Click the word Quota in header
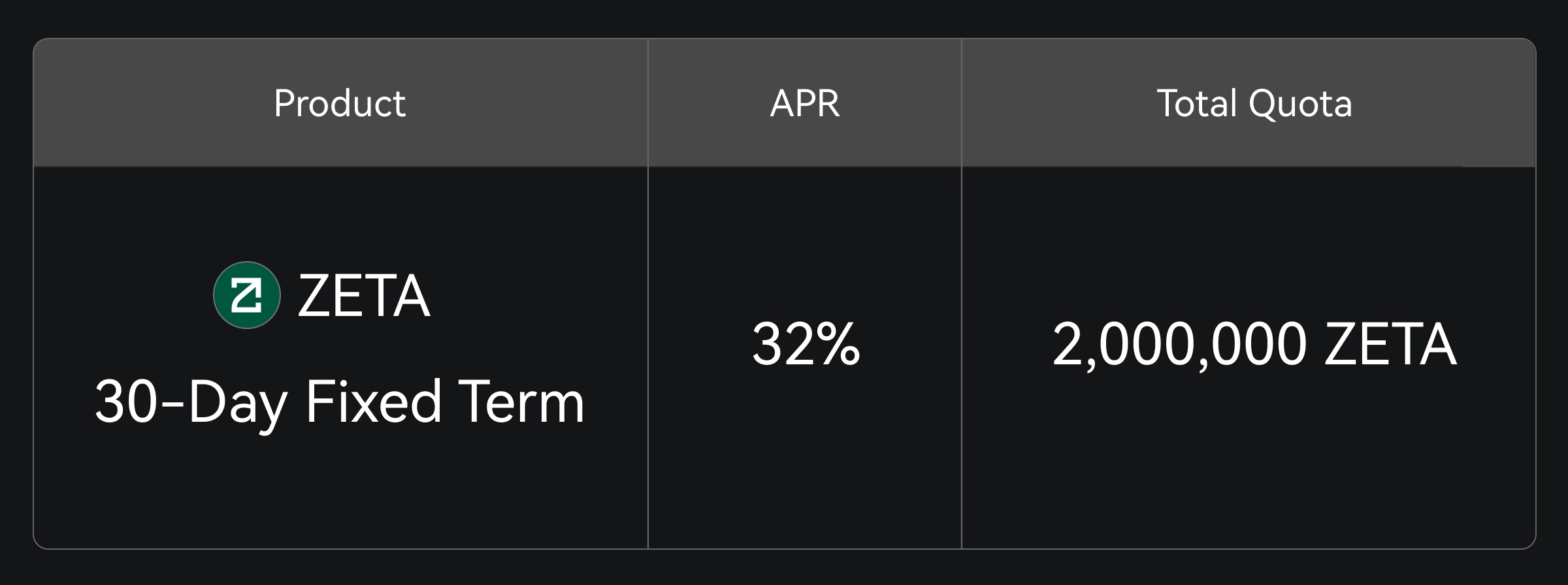This screenshot has width=1568, height=585. pos(1300,103)
